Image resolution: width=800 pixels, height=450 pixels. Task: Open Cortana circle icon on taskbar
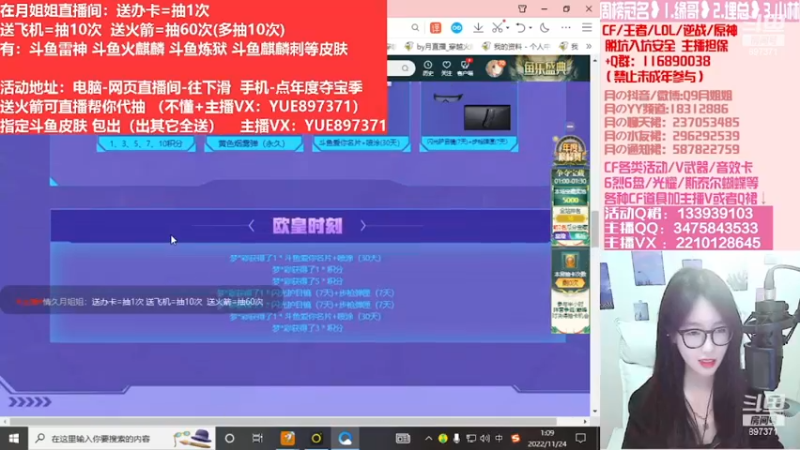pyautogui.click(x=230, y=438)
